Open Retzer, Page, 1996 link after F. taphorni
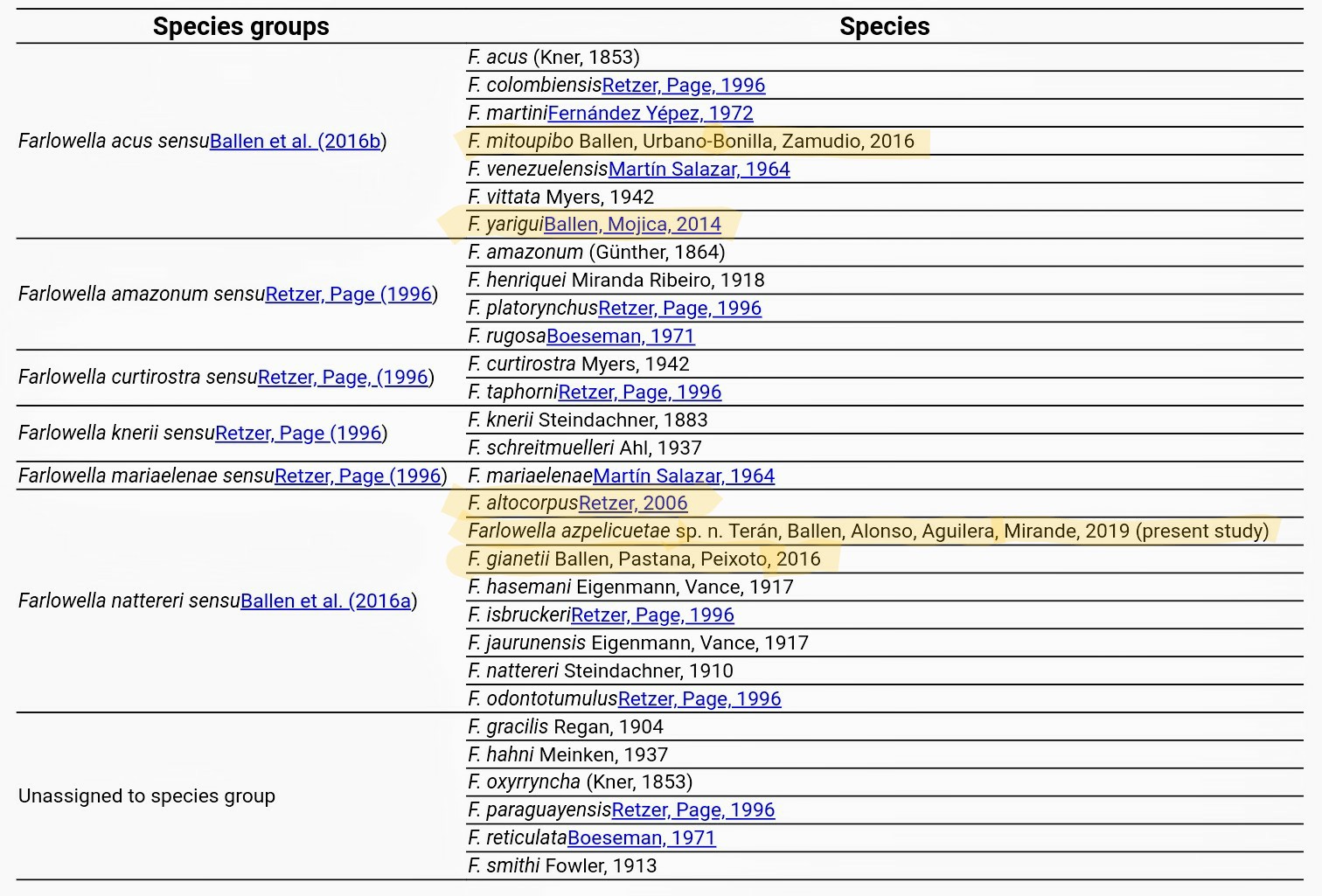 tap(640, 392)
